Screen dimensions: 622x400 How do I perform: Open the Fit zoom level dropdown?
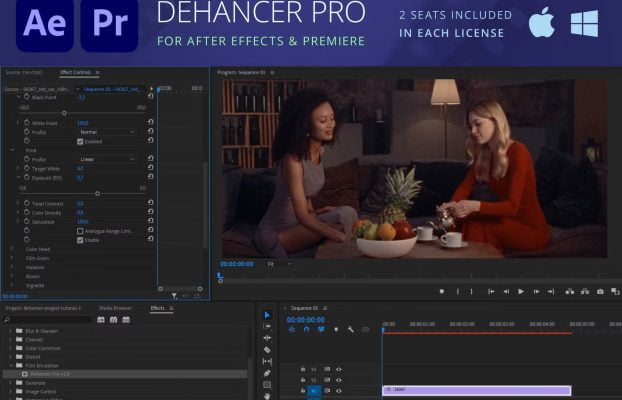[279, 264]
